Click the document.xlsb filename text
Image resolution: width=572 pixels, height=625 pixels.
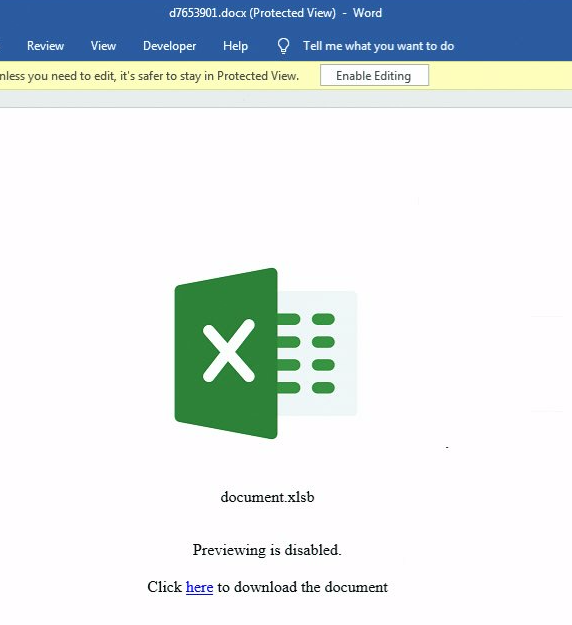[267, 497]
